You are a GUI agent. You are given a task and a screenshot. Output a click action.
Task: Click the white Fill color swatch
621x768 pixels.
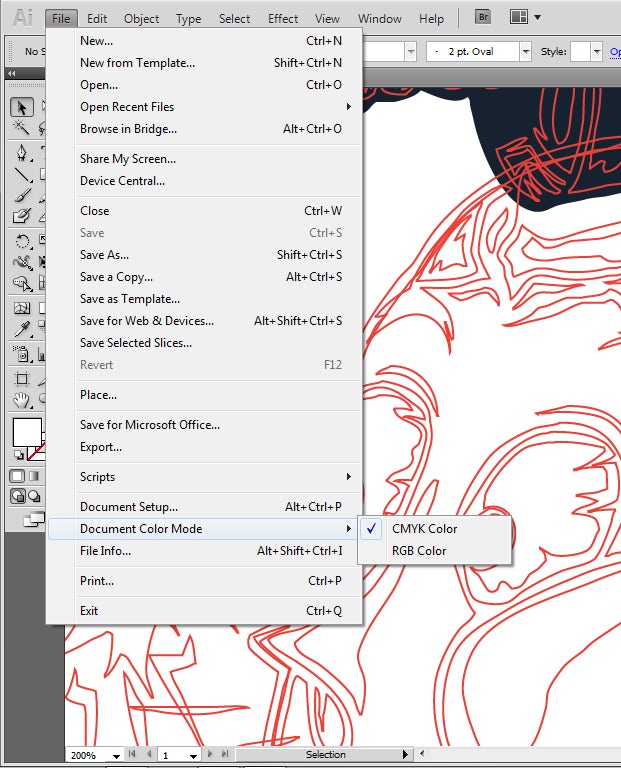point(26,432)
